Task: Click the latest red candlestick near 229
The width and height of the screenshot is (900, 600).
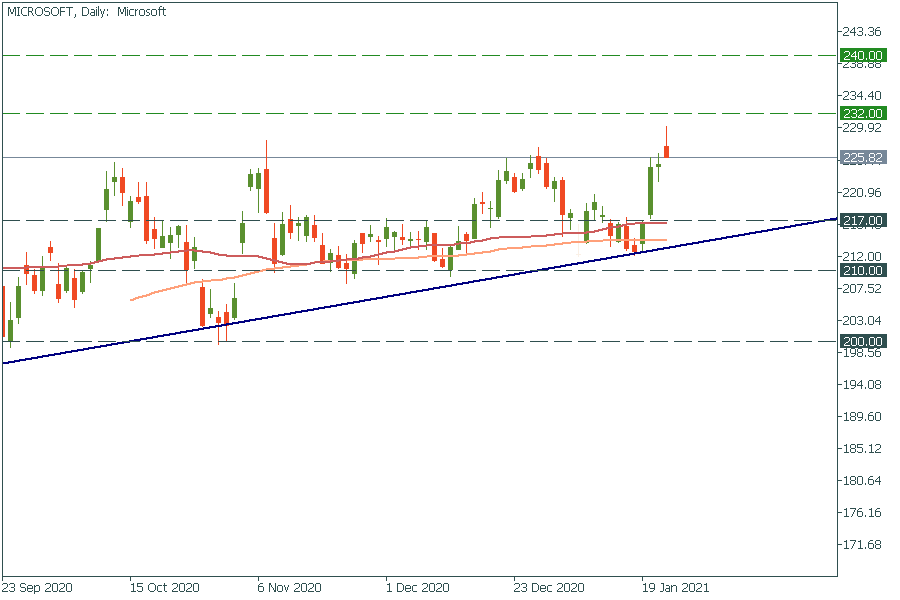Action: click(x=667, y=151)
